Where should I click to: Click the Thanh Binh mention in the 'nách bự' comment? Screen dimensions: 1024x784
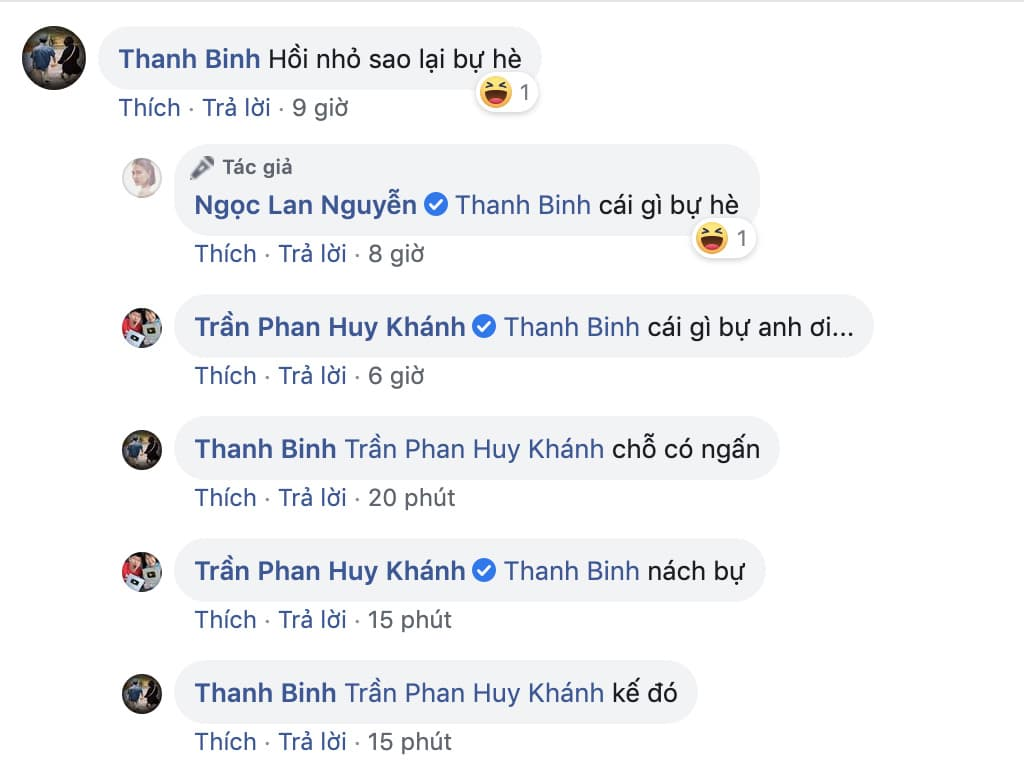tap(570, 570)
